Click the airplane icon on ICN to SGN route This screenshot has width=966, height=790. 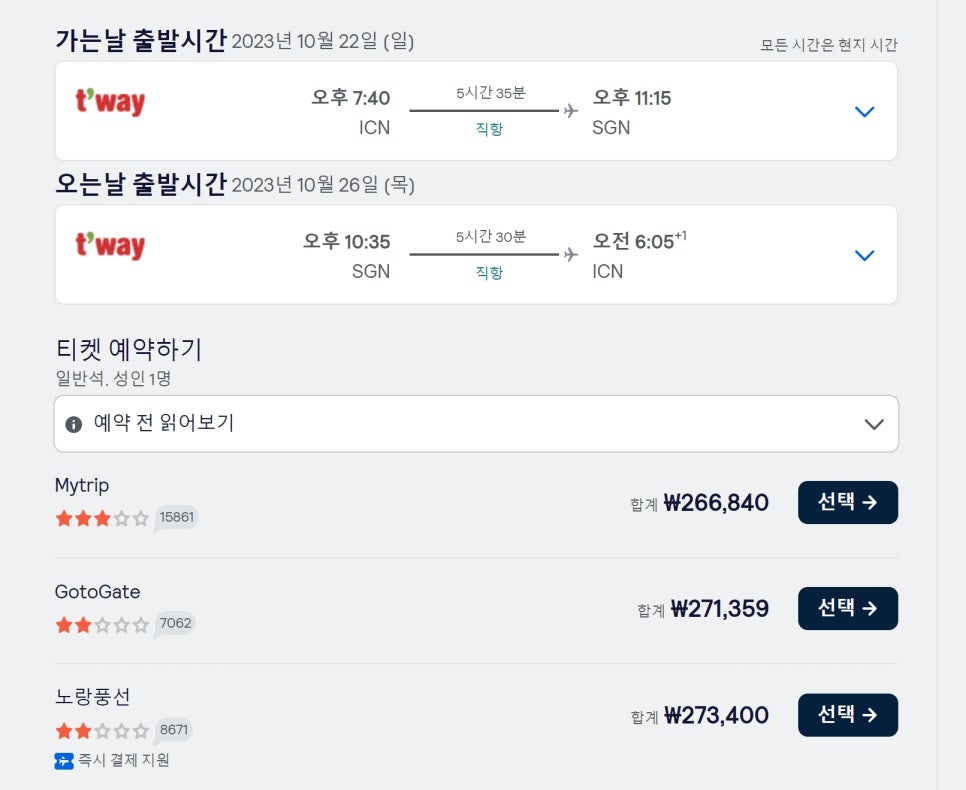(571, 111)
